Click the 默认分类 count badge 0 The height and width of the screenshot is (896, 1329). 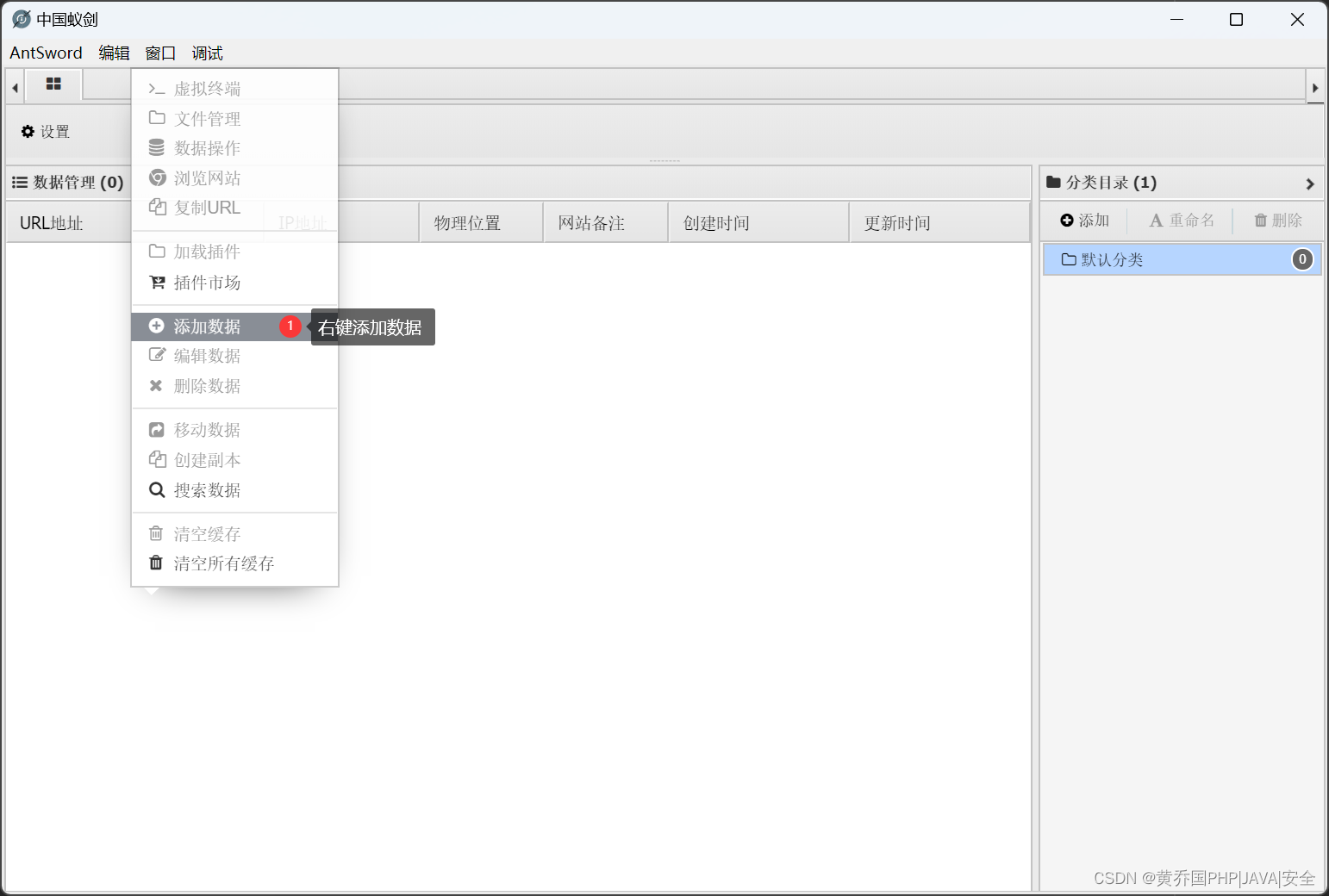pos(1302,259)
